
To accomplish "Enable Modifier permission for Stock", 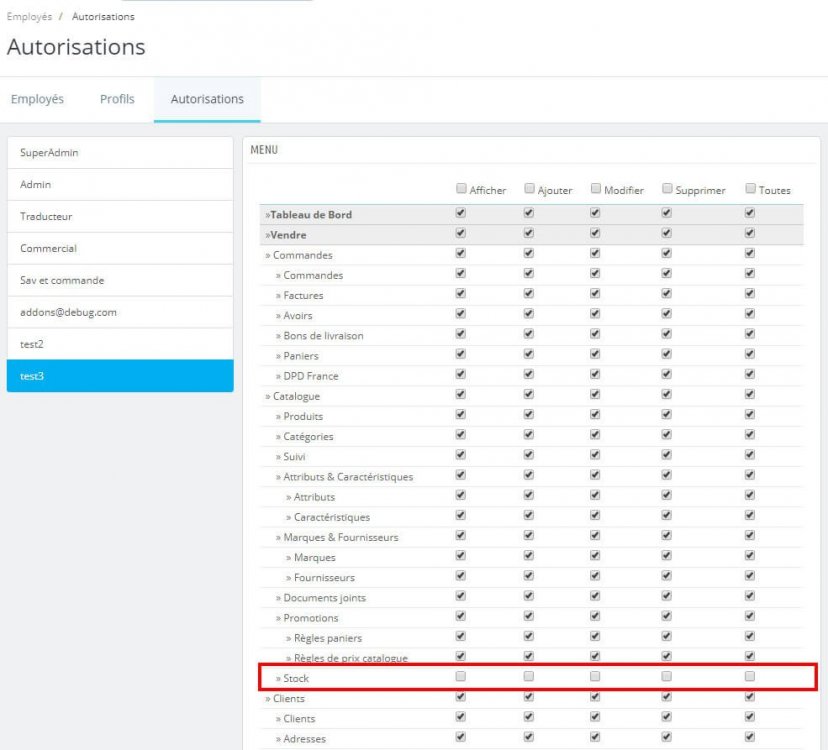I will click(595, 676).
